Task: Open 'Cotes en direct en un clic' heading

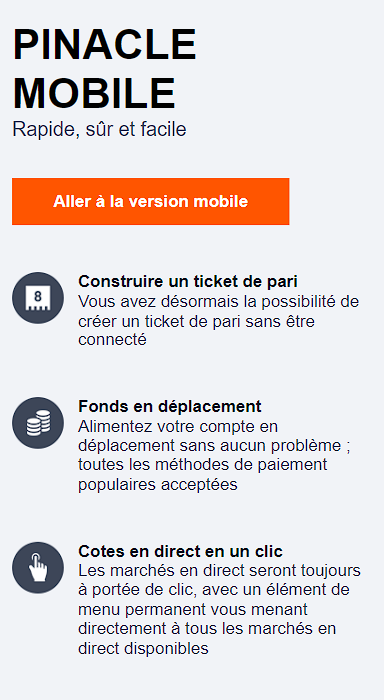Action: [180, 551]
